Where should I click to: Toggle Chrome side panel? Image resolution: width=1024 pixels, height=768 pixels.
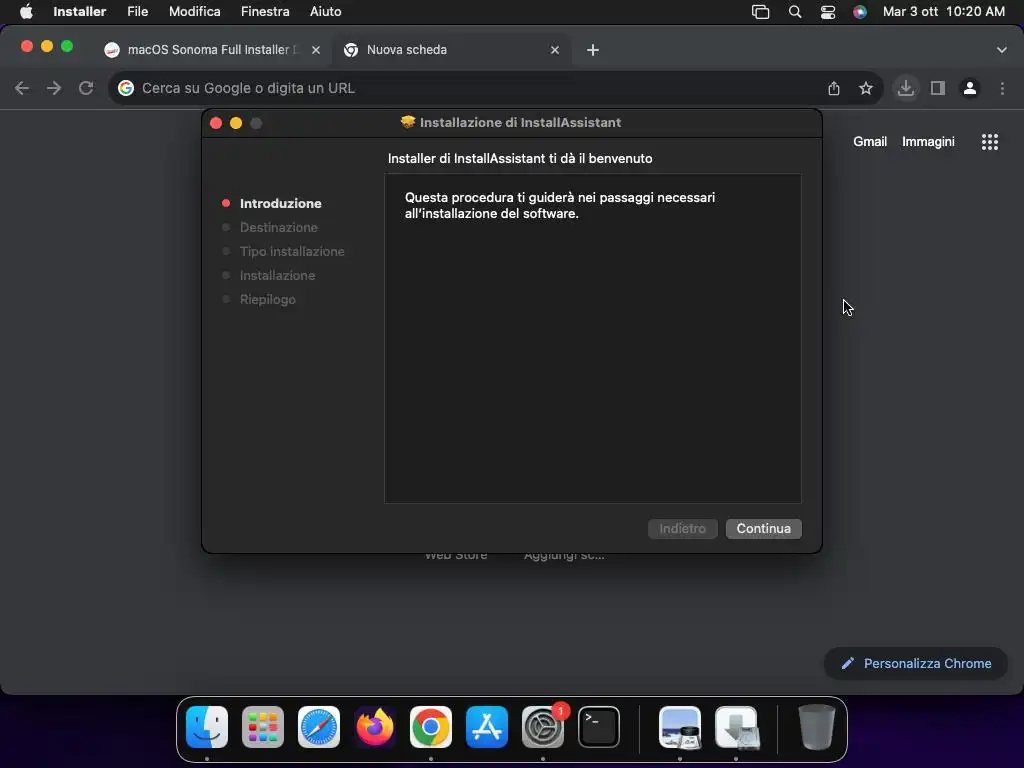point(938,88)
